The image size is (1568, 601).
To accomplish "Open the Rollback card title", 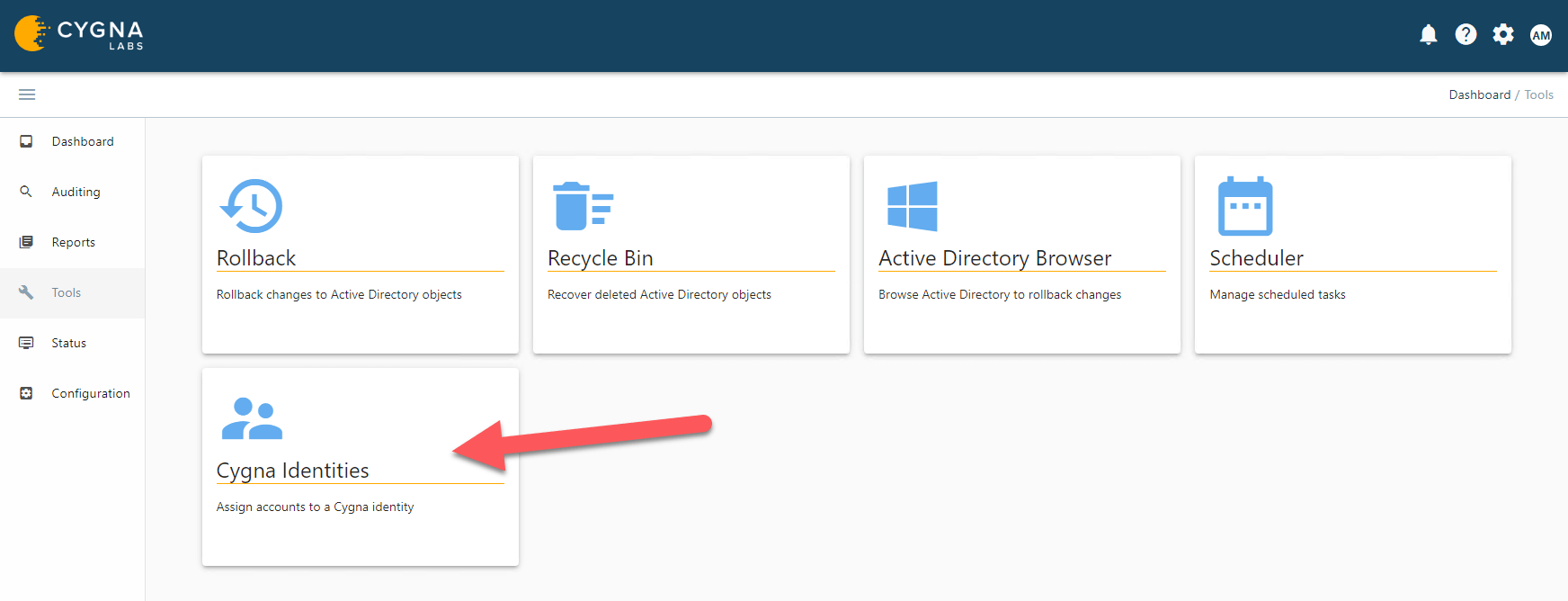I will (256, 258).
